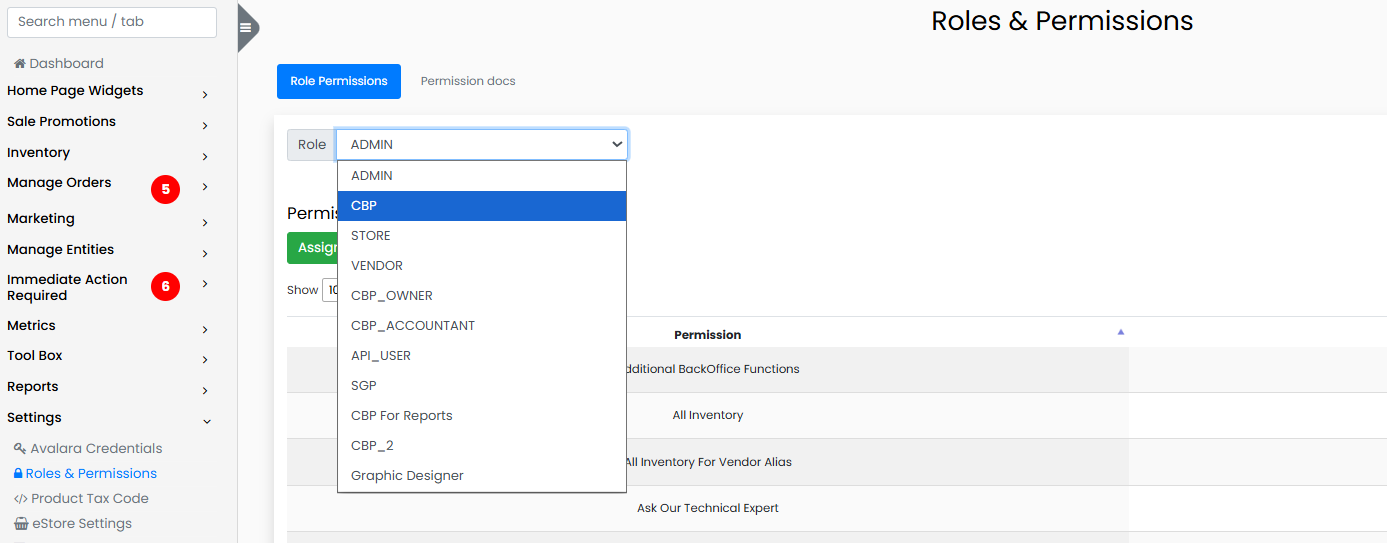Viewport: 1387px width, 543px height.
Task: Expand Inventory menu chevron
Action: (x=205, y=156)
